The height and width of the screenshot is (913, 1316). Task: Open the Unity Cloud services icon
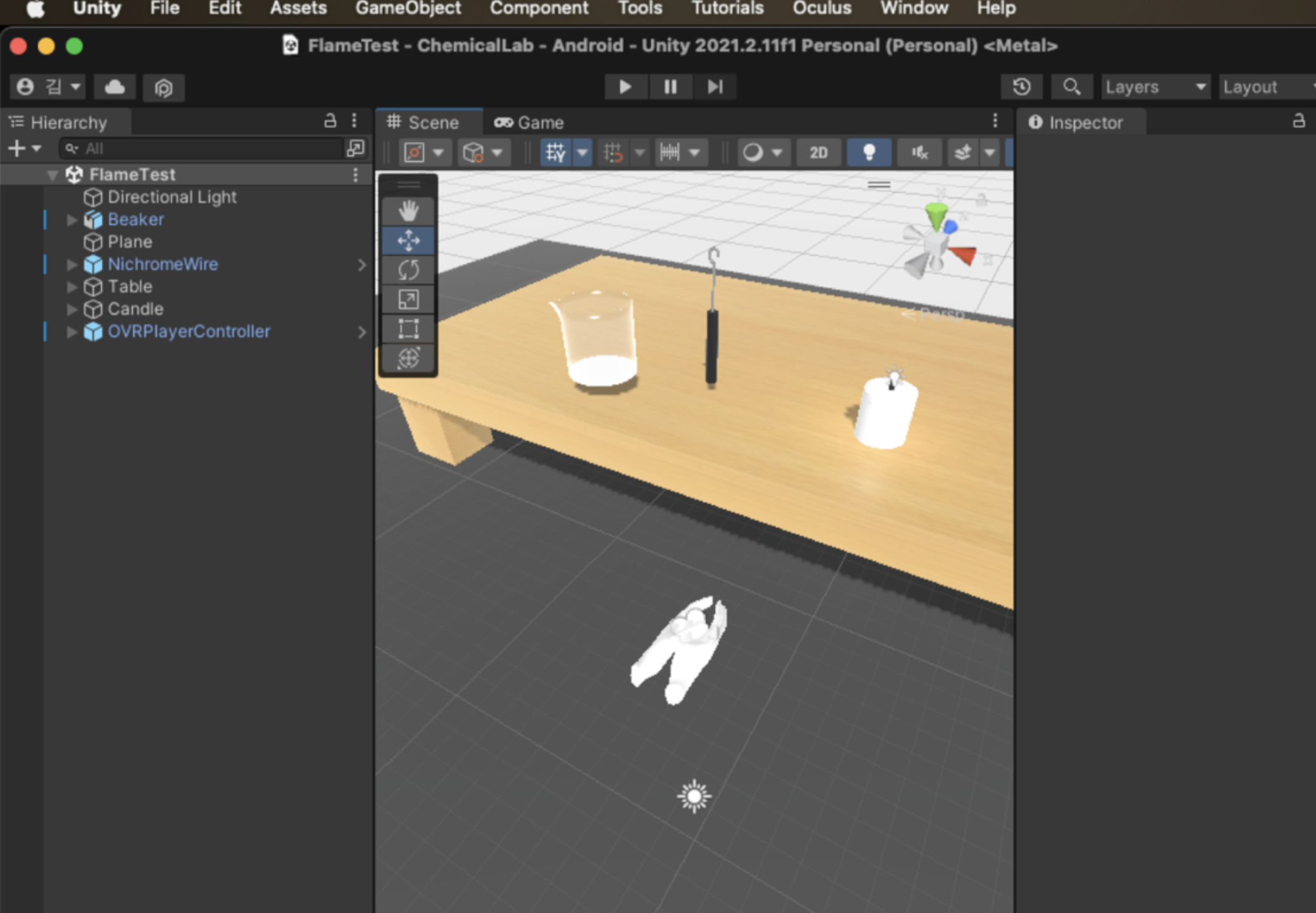tap(115, 87)
